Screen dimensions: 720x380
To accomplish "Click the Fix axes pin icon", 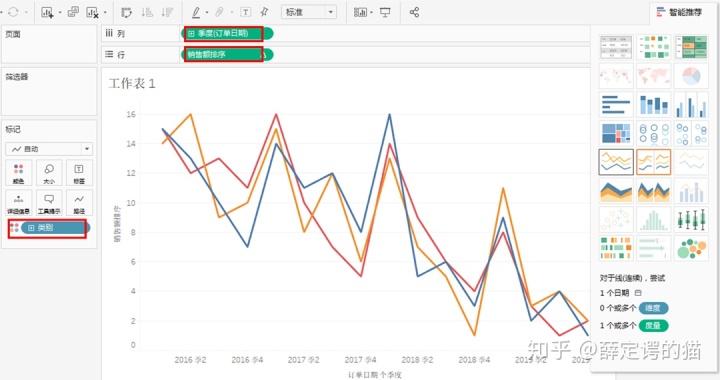I will click(x=264, y=12).
